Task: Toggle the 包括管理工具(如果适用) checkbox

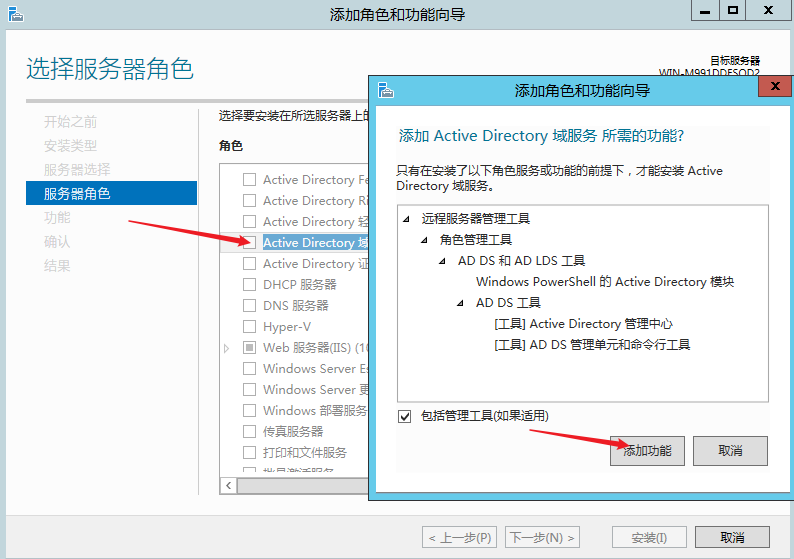Action: pos(404,416)
